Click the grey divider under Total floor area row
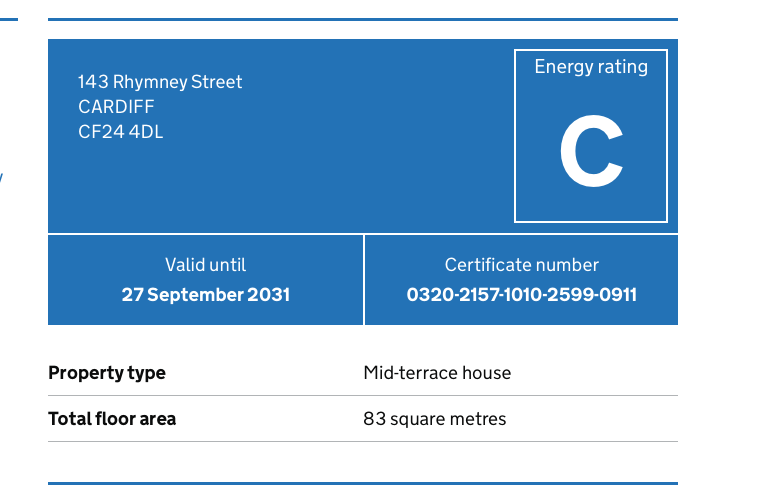773x492 pixels. tap(362, 441)
